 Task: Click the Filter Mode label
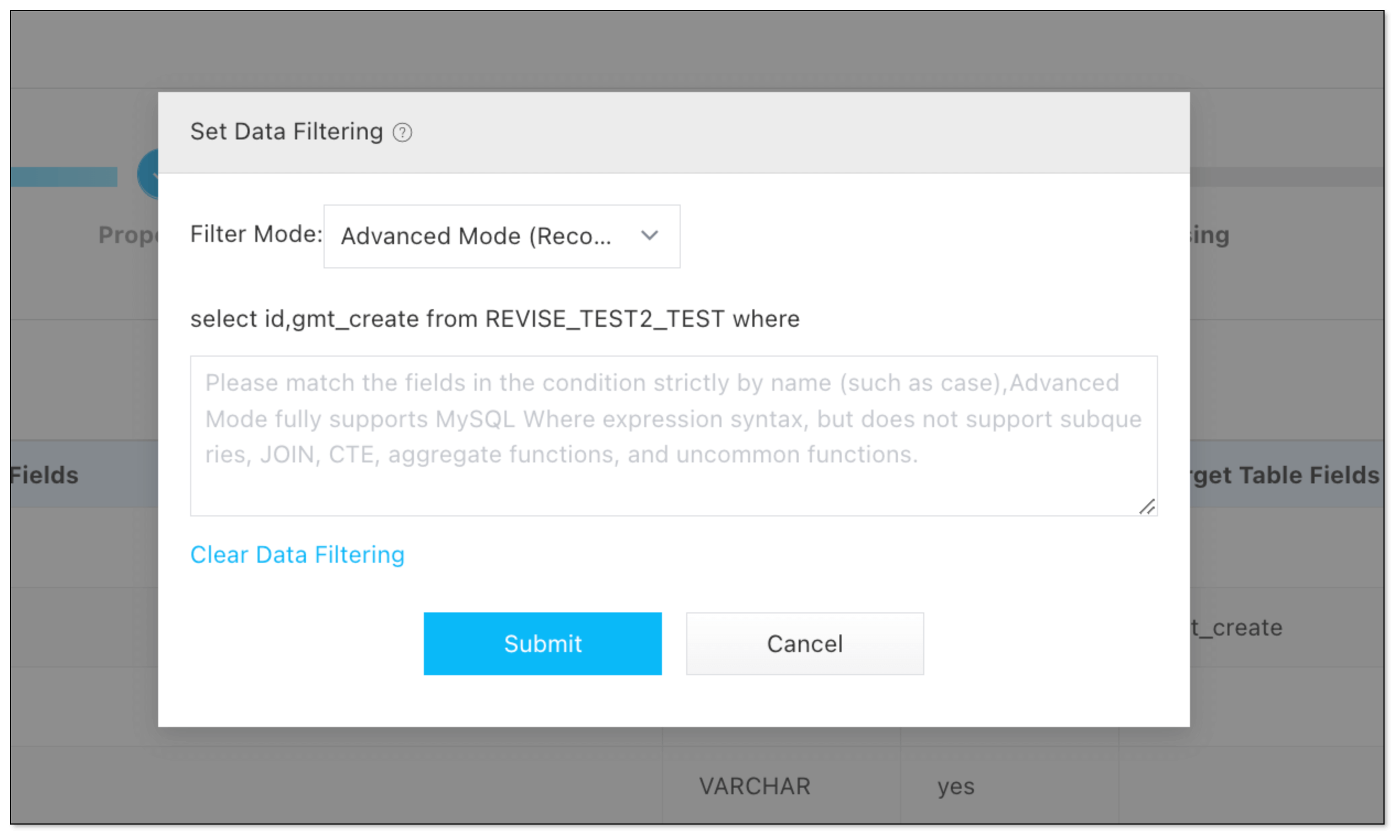click(x=256, y=234)
